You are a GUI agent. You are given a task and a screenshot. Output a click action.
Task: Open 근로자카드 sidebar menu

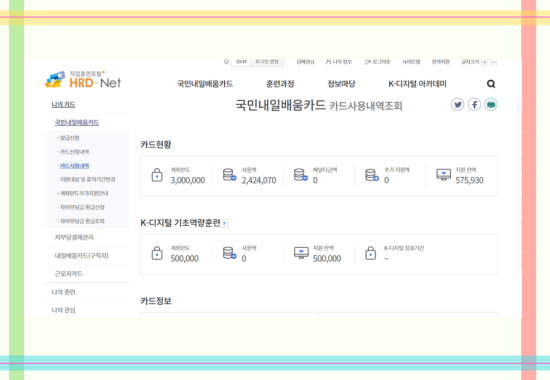pos(68,274)
